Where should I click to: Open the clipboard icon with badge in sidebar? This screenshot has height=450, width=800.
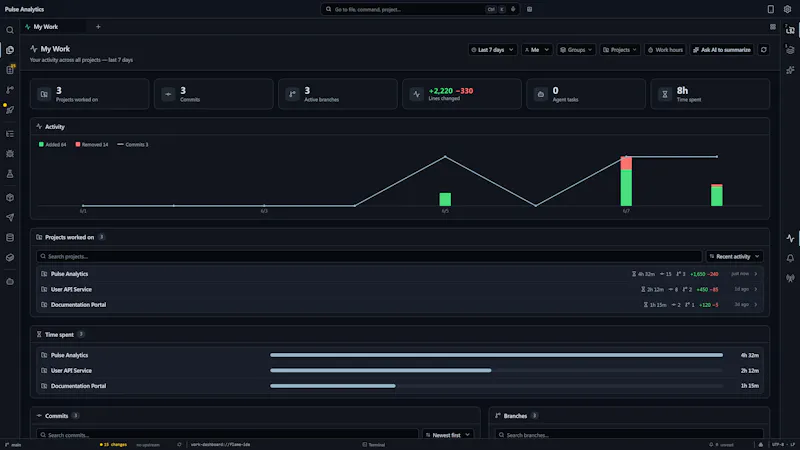10,69
